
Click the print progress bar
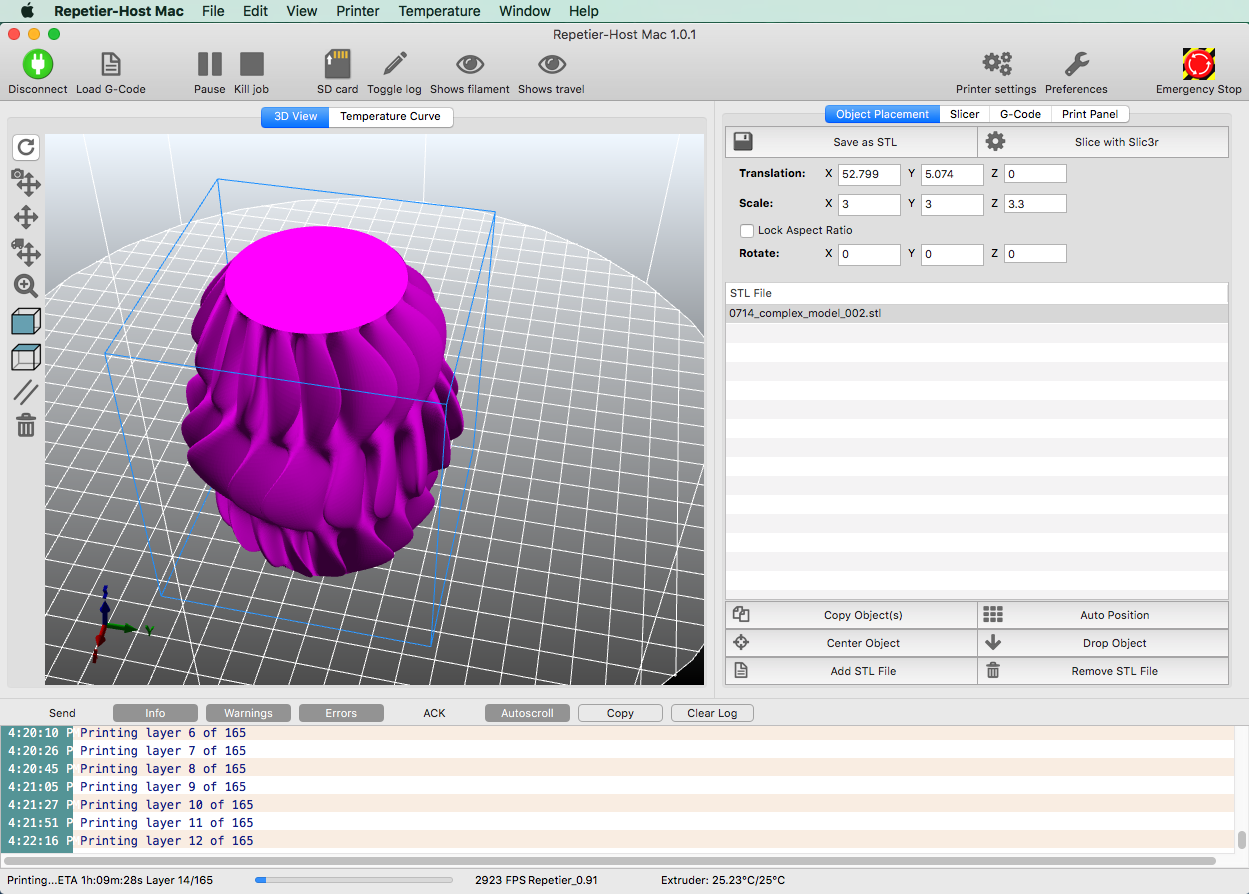[x=355, y=880]
